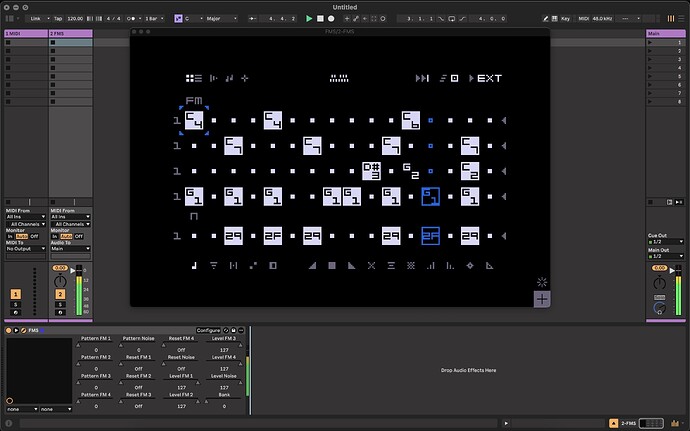The height and width of the screenshot is (431, 690).
Task: Open the 1 Bar quantization dropdown
Action: (154, 18)
